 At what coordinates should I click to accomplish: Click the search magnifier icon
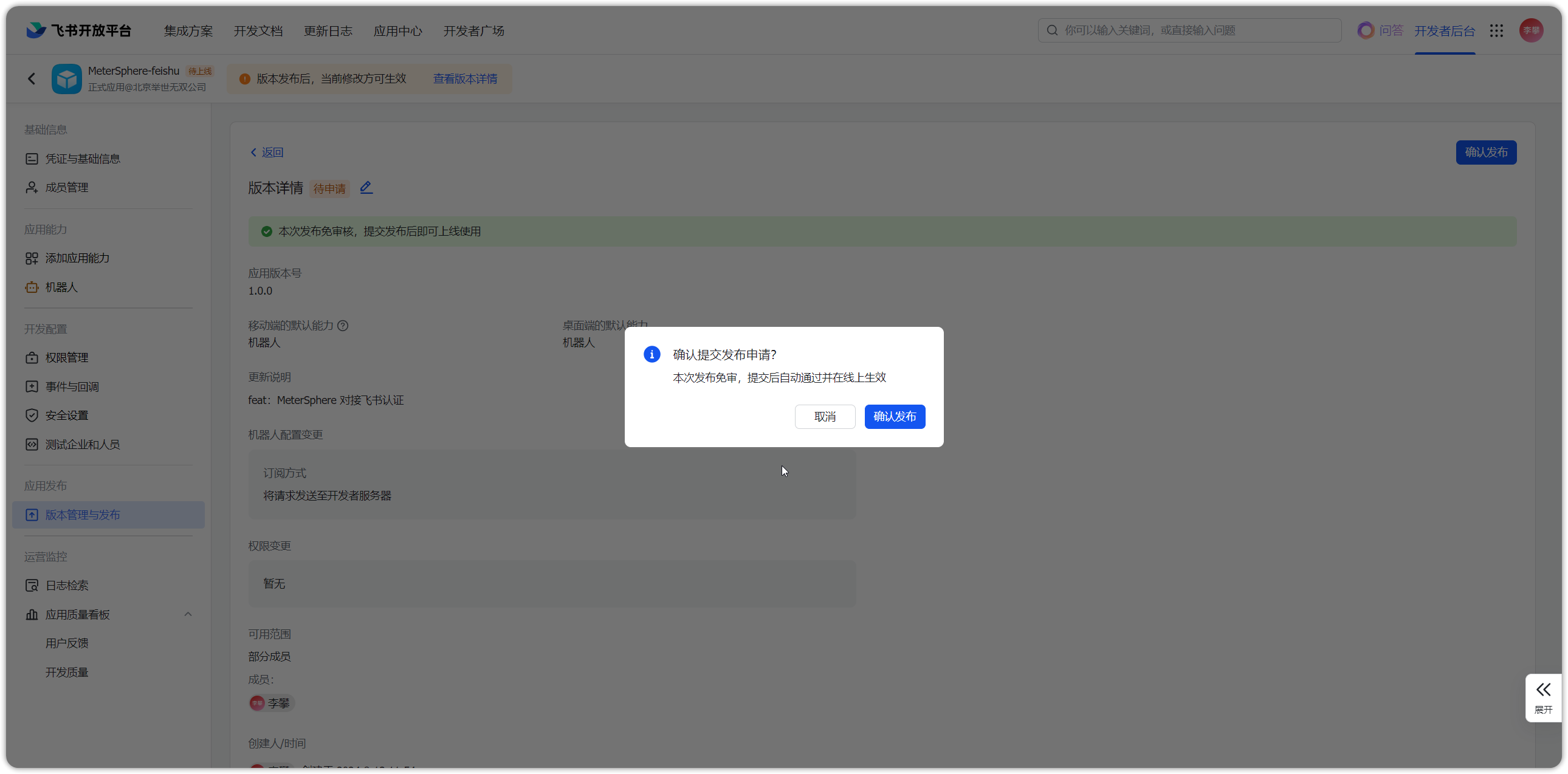pyautogui.click(x=1052, y=30)
